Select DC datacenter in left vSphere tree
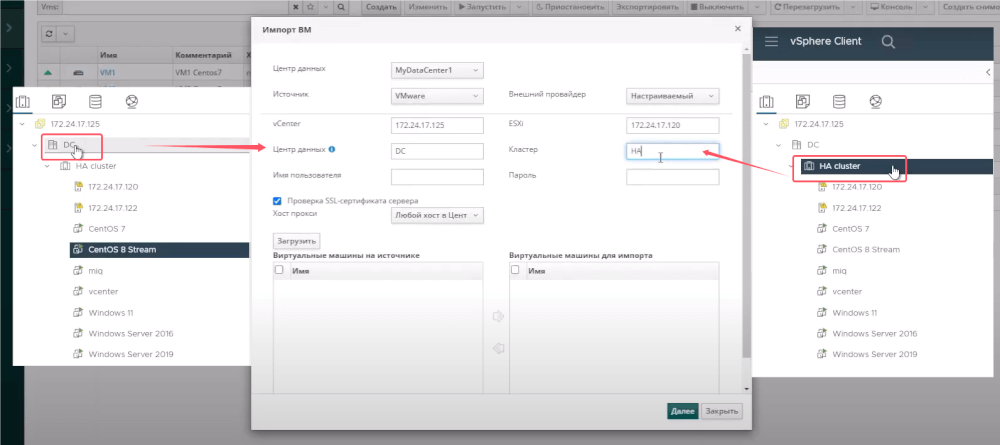Screen dimensions: 1000x445 tap(69, 145)
